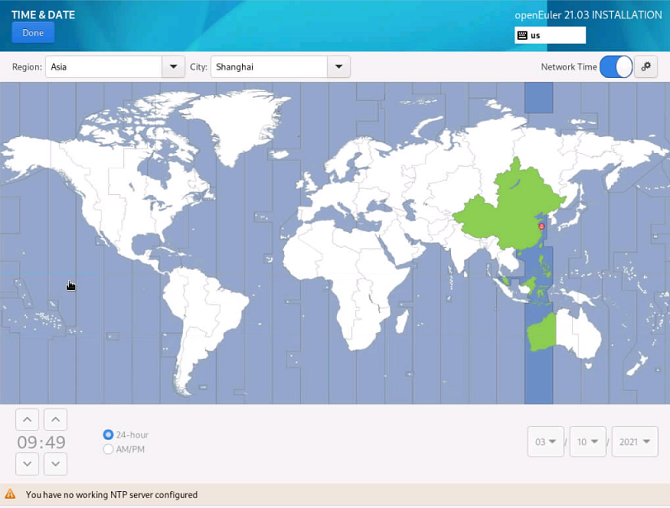
Task: Click the Shanghai location marker on map
Action: [x=541, y=227]
